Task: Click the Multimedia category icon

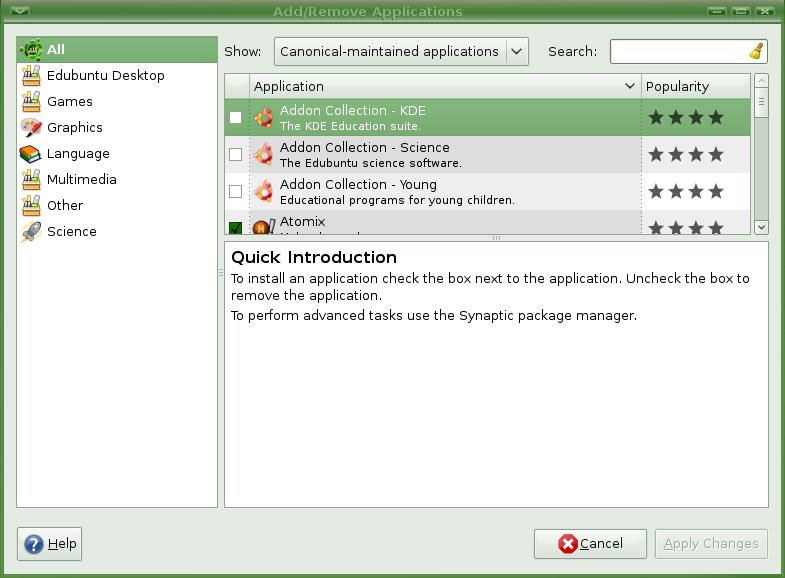Action: (31, 179)
